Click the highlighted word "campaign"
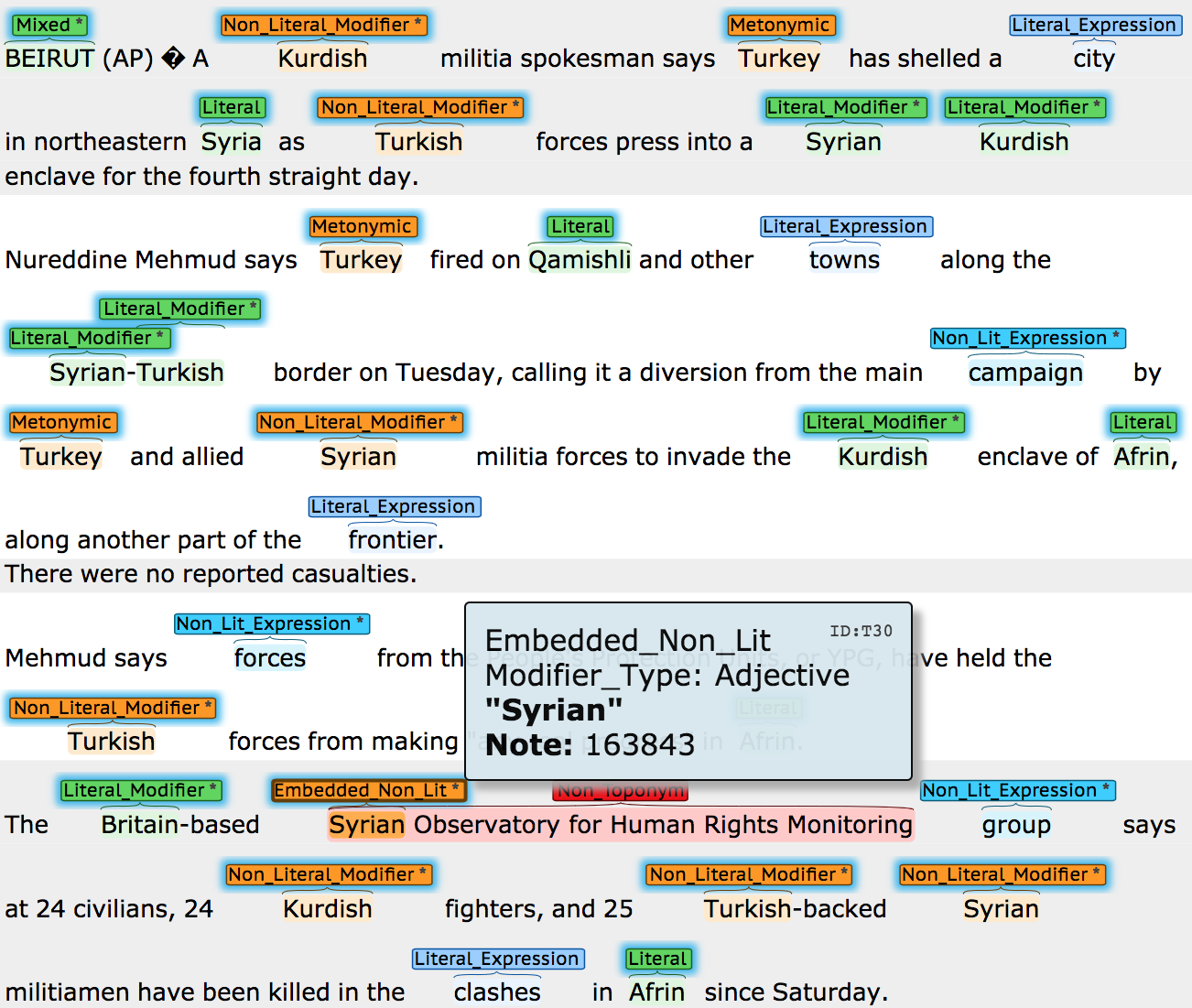The height and width of the screenshot is (1008, 1192). click(1025, 373)
